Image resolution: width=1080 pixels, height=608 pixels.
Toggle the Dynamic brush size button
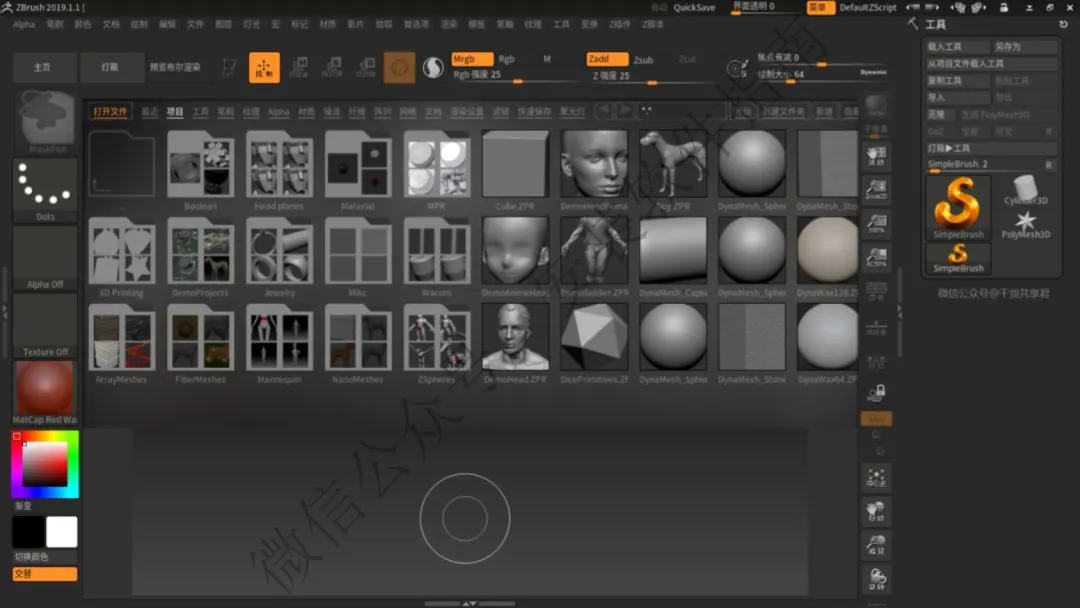(873, 72)
